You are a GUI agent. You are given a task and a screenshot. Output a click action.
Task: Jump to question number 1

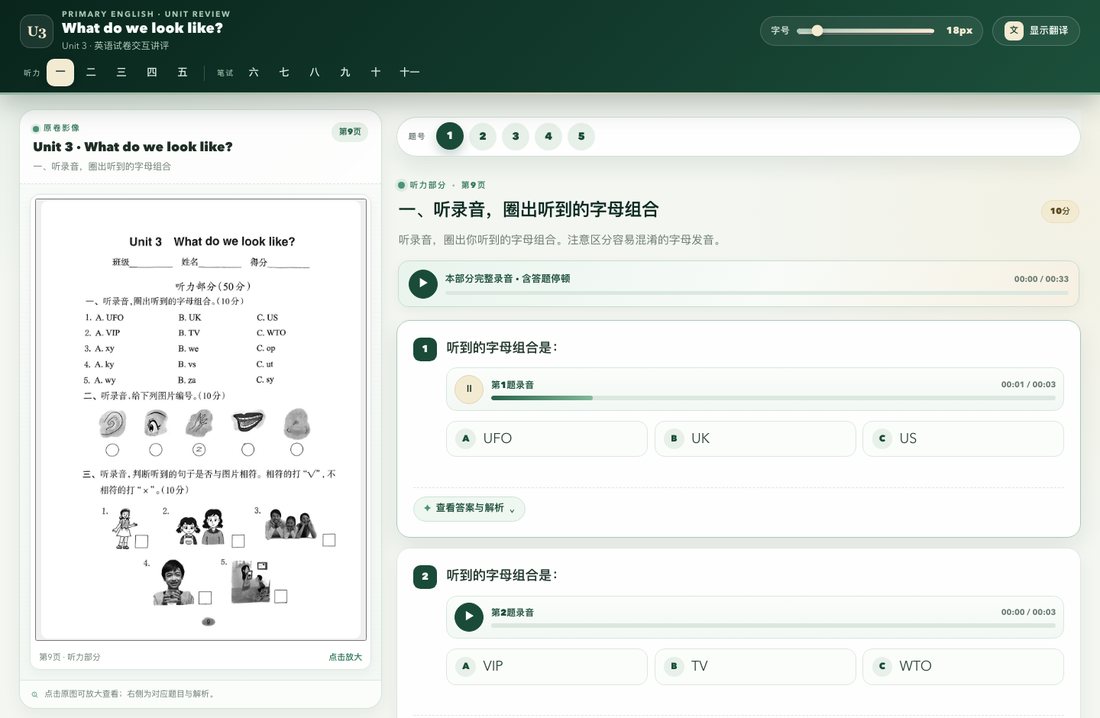pyautogui.click(x=450, y=136)
